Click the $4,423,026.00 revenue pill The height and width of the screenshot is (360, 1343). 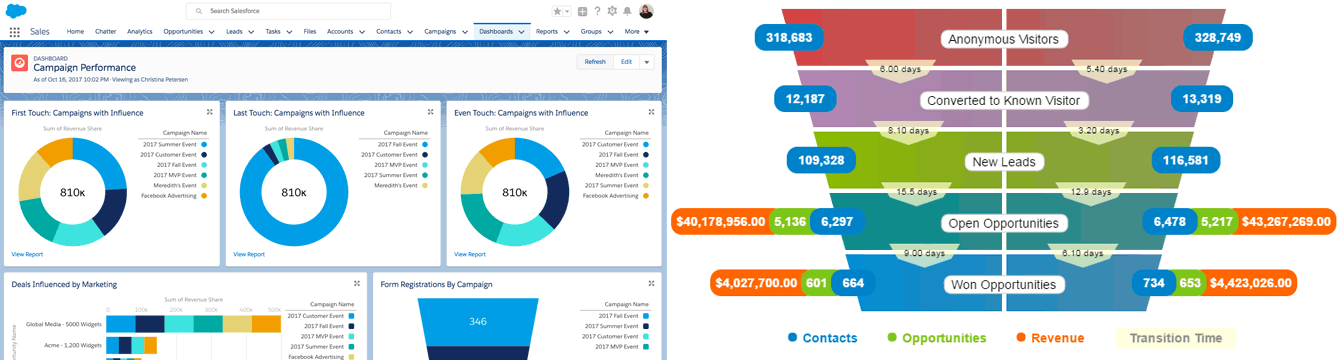tap(1251, 283)
